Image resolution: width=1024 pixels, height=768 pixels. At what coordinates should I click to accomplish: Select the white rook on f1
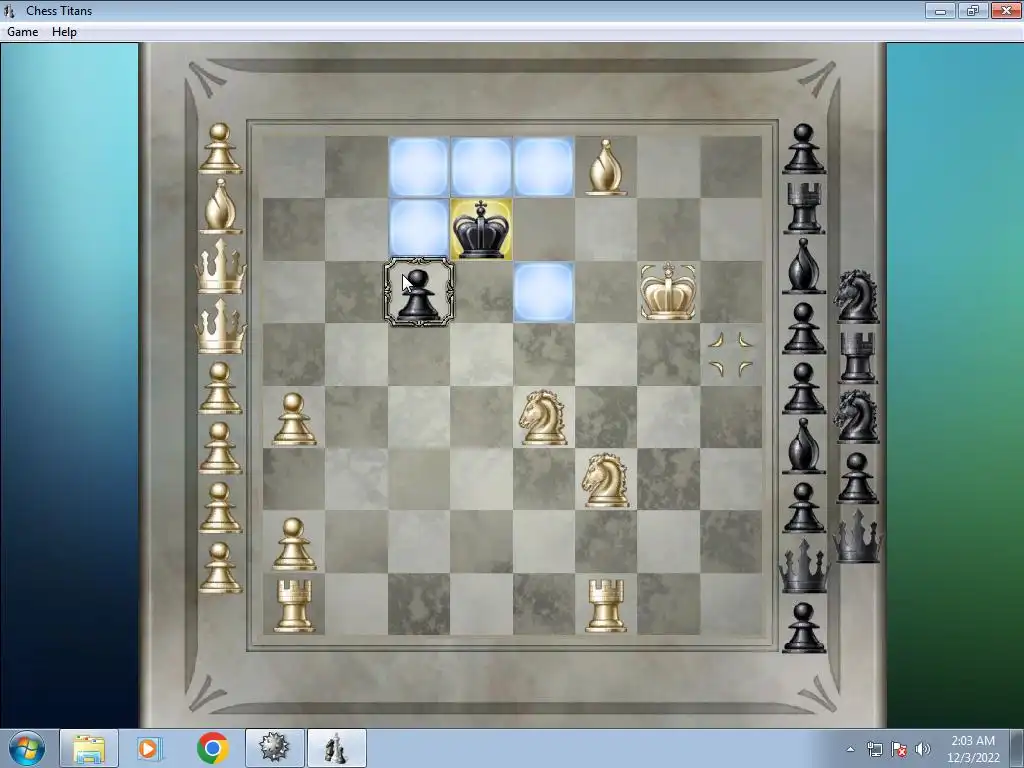tap(605, 605)
